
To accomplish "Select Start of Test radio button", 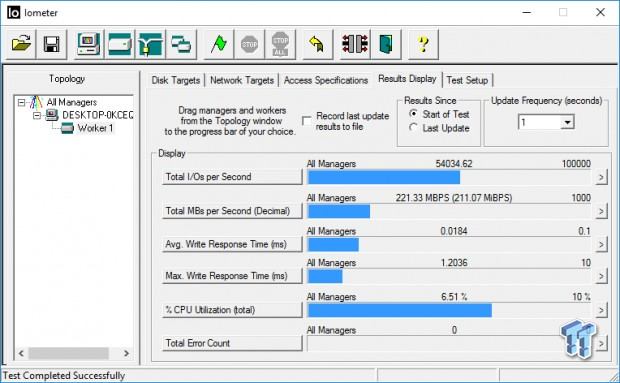I will pos(413,114).
